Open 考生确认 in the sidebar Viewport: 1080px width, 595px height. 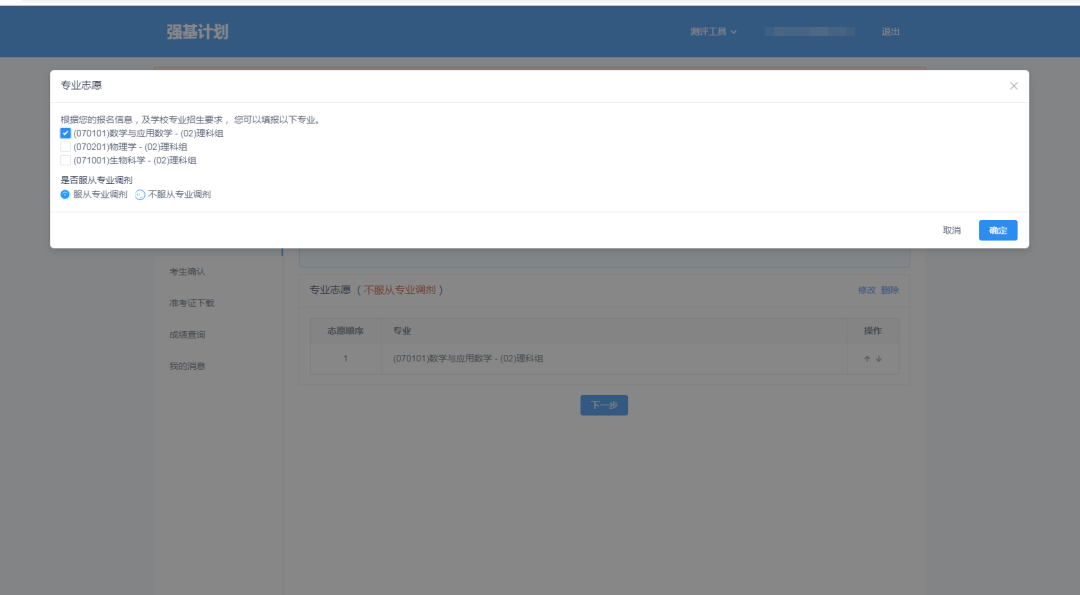pyautogui.click(x=187, y=271)
